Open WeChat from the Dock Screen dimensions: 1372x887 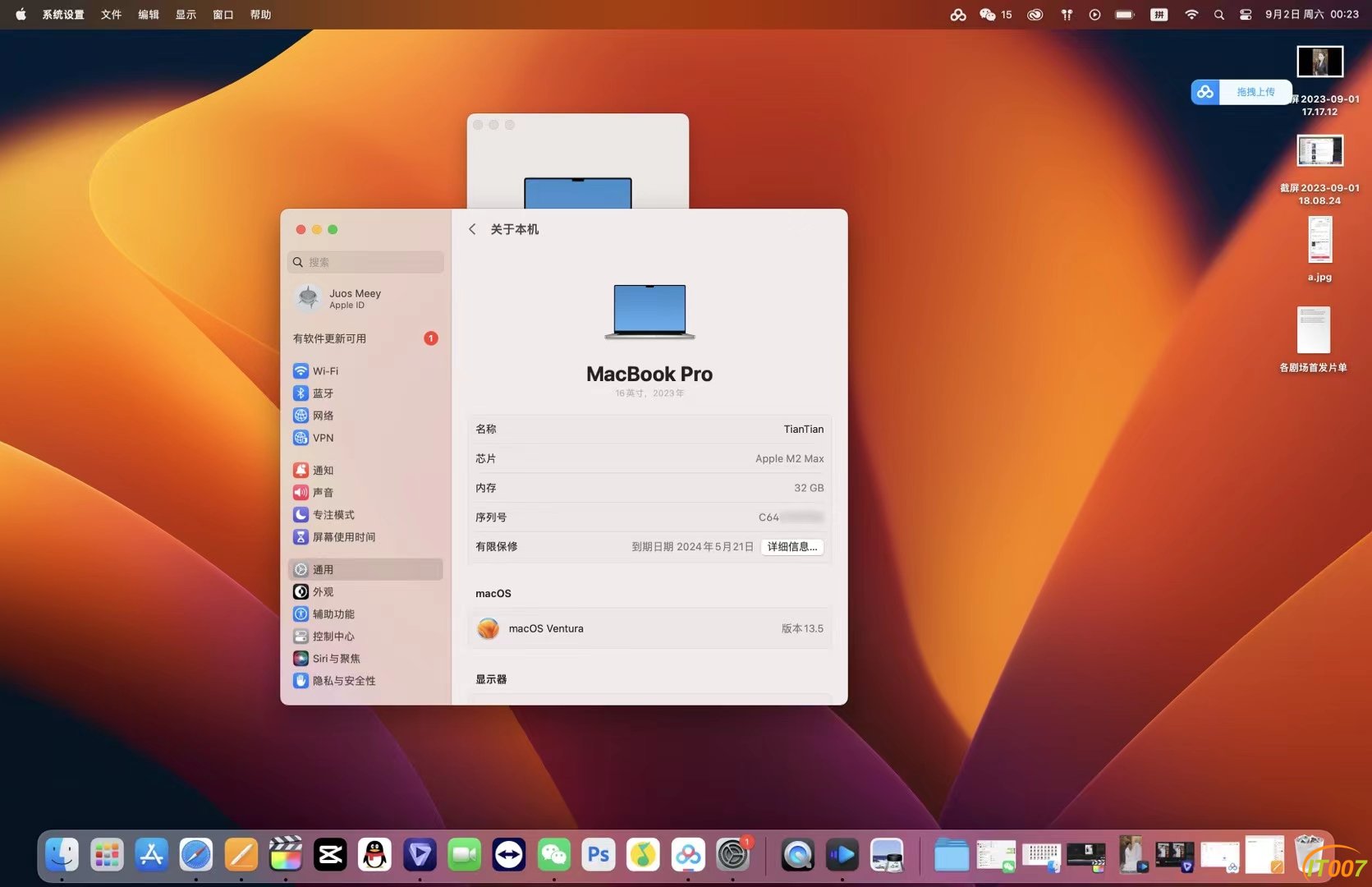coord(554,855)
